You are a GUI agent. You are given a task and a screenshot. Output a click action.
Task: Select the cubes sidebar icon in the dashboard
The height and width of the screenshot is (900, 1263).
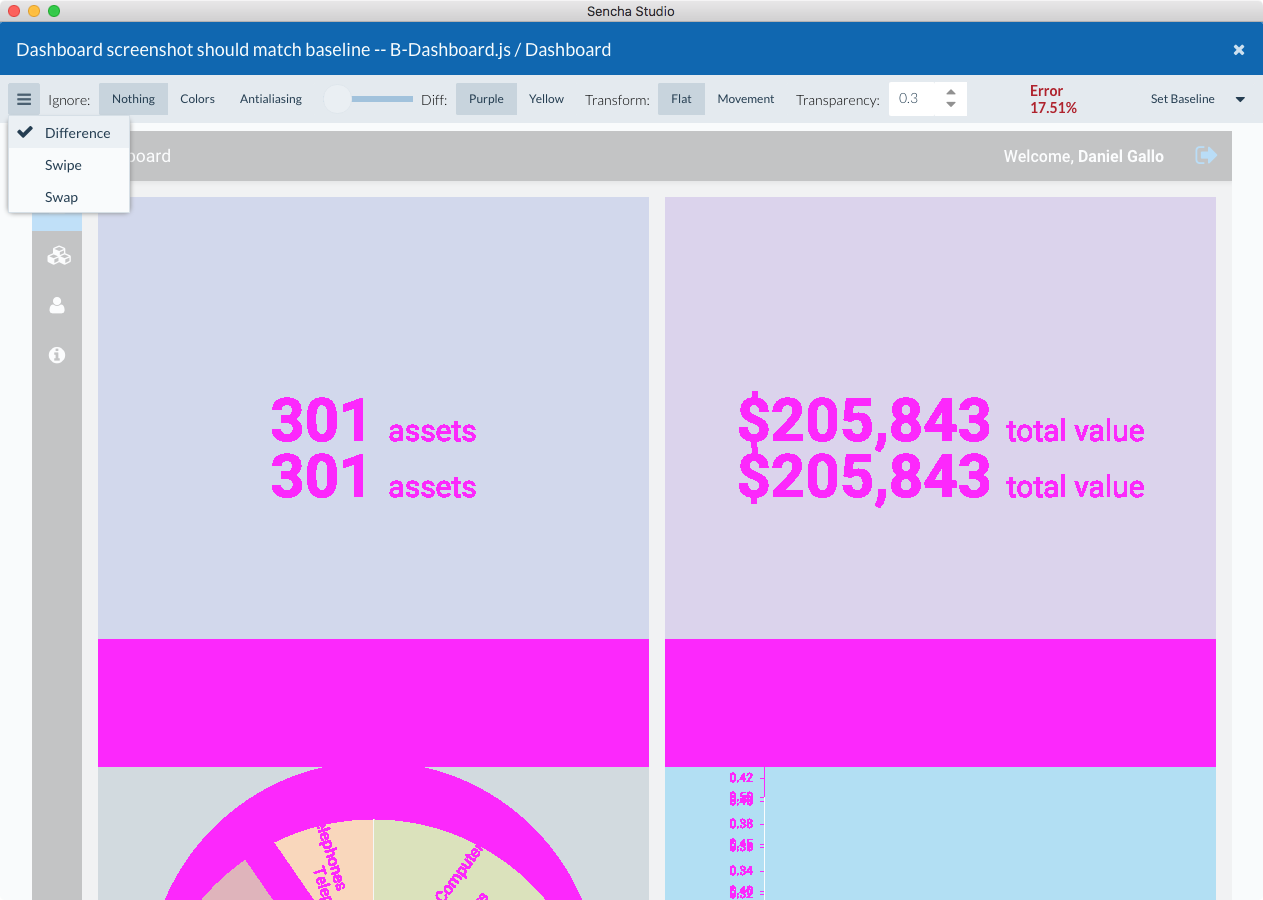pyautogui.click(x=57, y=255)
